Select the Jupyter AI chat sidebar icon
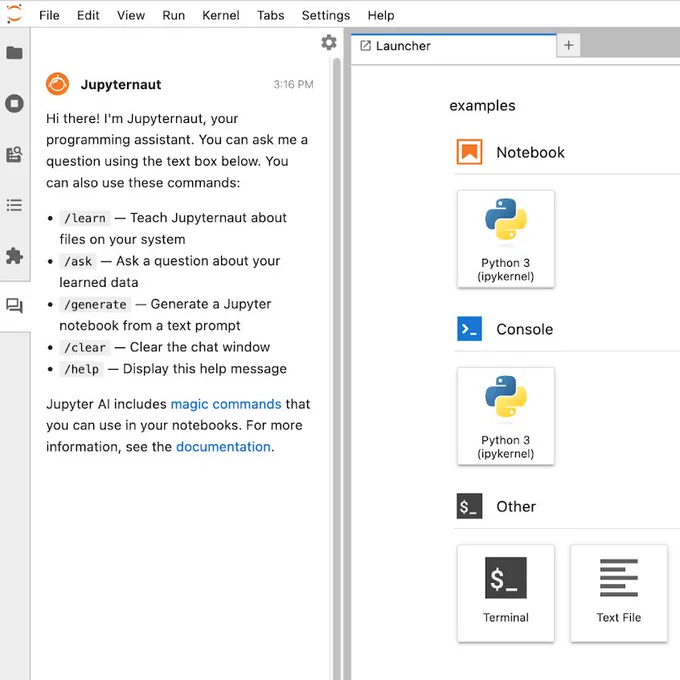The image size is (680, 680). [x=14, y=306]
